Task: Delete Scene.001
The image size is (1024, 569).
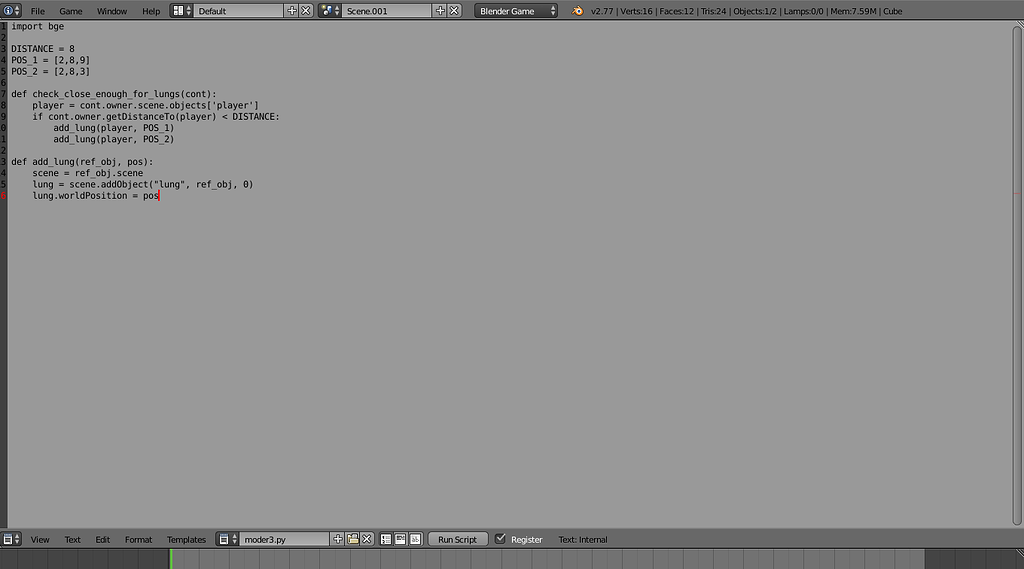Action: click(454, 11)
